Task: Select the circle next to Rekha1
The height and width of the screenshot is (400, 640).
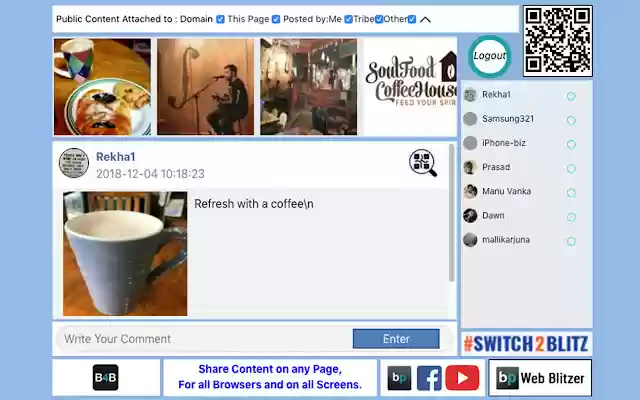Action: coord(571,96)
